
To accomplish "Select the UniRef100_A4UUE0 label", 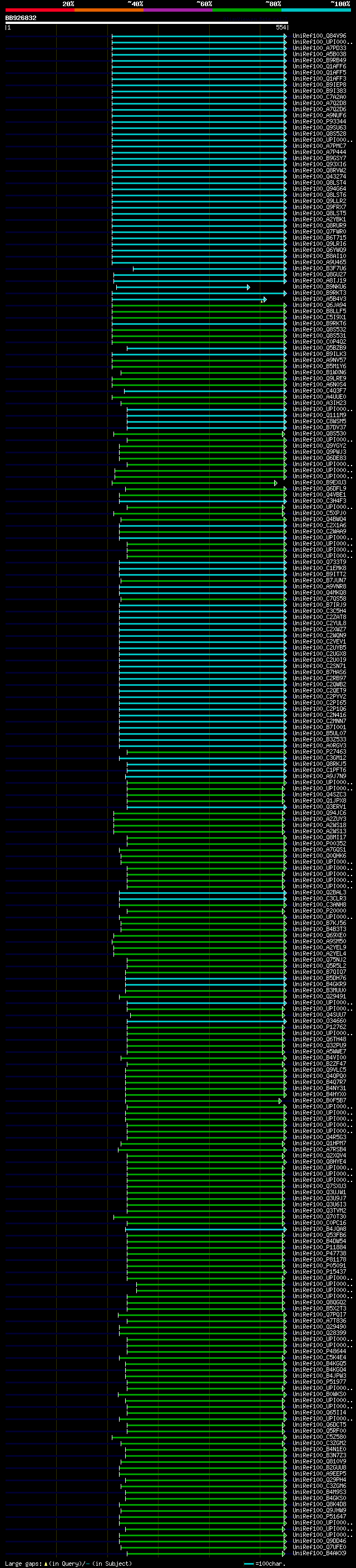I will point(319,397).
